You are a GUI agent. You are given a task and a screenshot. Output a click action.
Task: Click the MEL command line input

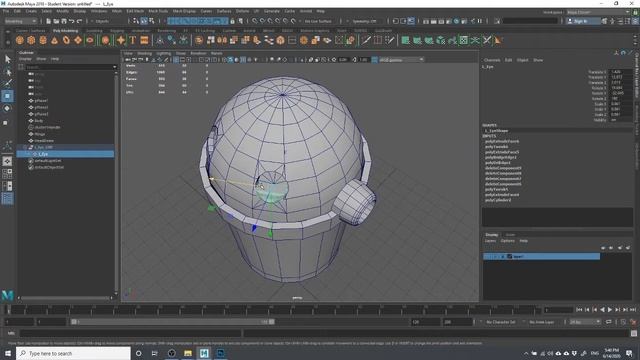[x=131, y=333]
